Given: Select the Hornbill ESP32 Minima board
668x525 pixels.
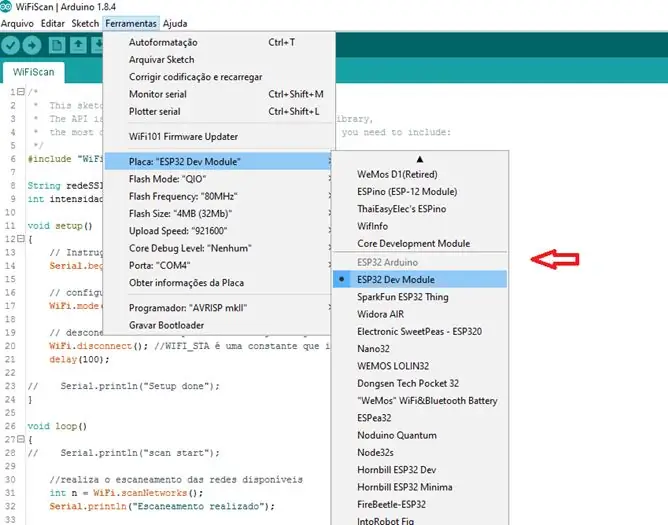Looking at the screenshot, I should [x=420, y=487].
